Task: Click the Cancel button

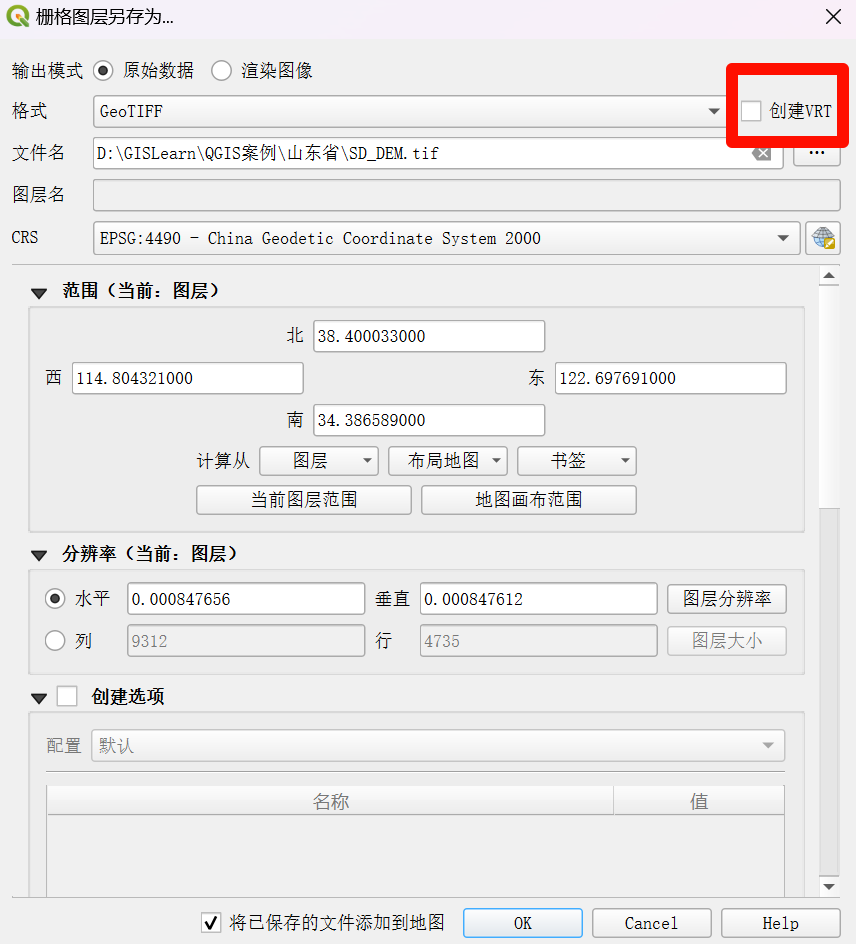Action: pyautogui.click(x=651, y=924)
